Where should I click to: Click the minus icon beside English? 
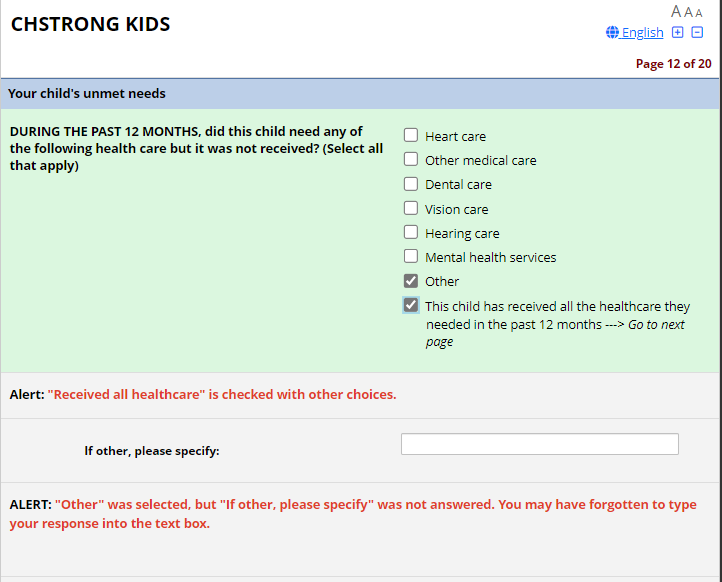click(x=697, y=32)
